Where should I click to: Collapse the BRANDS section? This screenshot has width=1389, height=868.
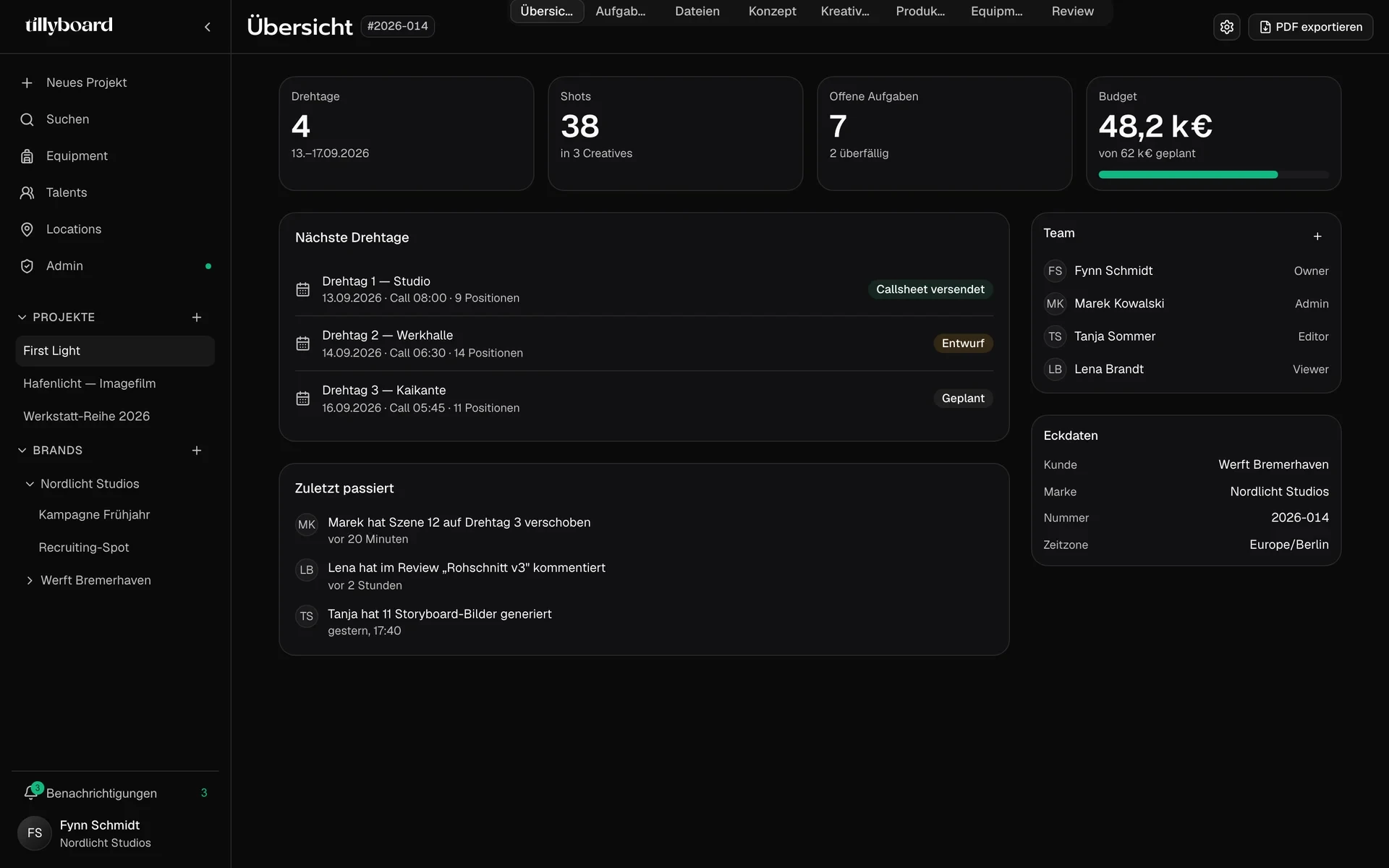click(x=22, y=451)
